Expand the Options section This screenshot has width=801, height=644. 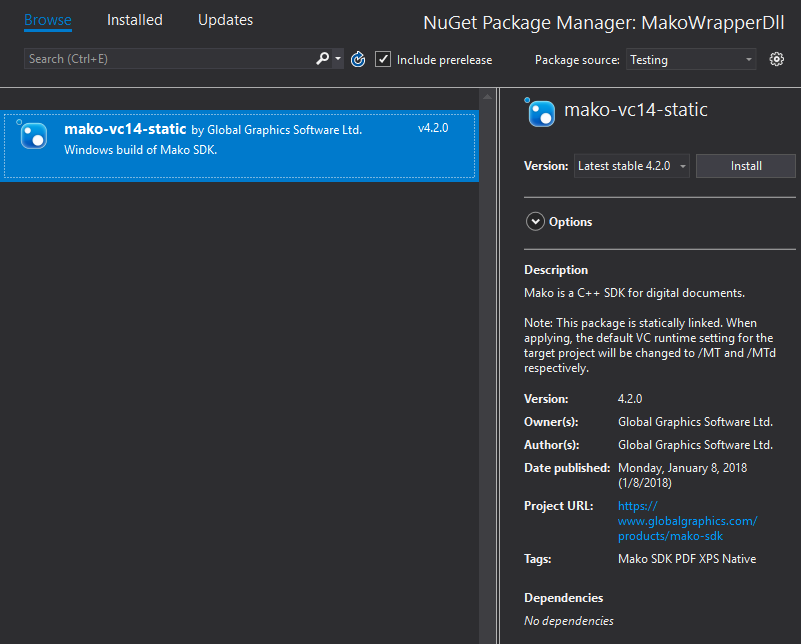tap(535, 222)
